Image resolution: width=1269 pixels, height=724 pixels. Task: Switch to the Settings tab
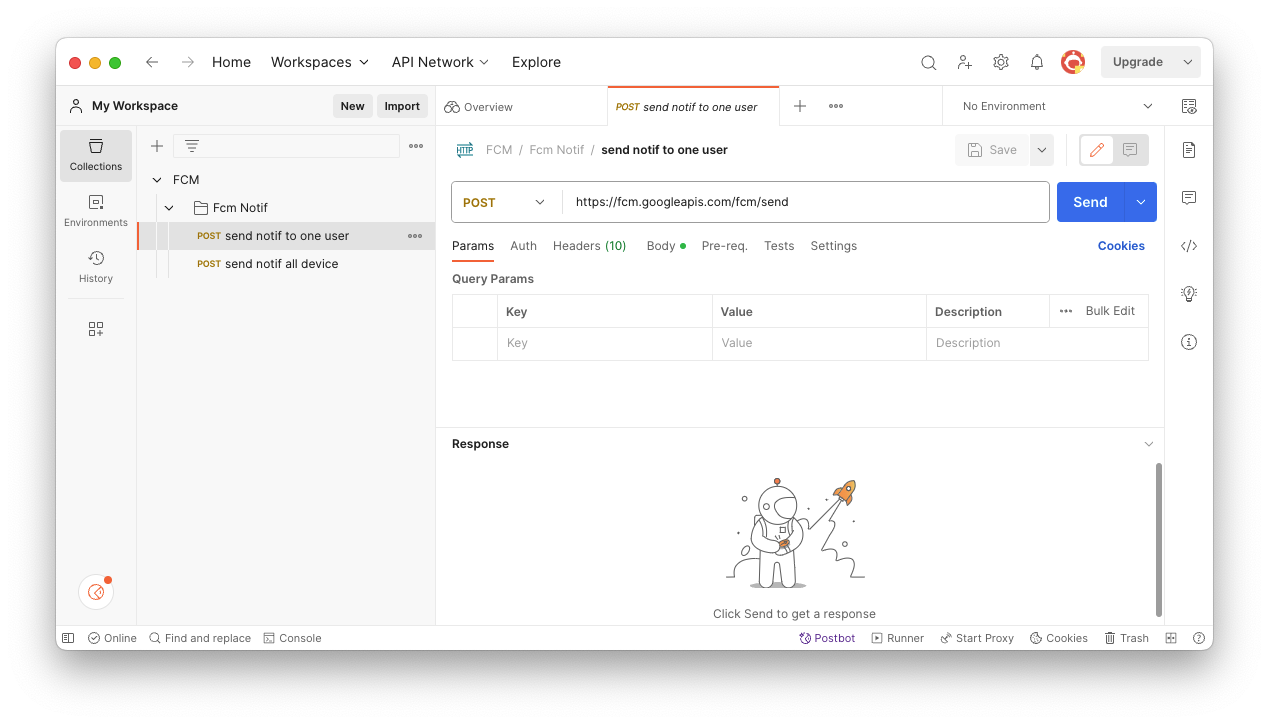[834, 246]
